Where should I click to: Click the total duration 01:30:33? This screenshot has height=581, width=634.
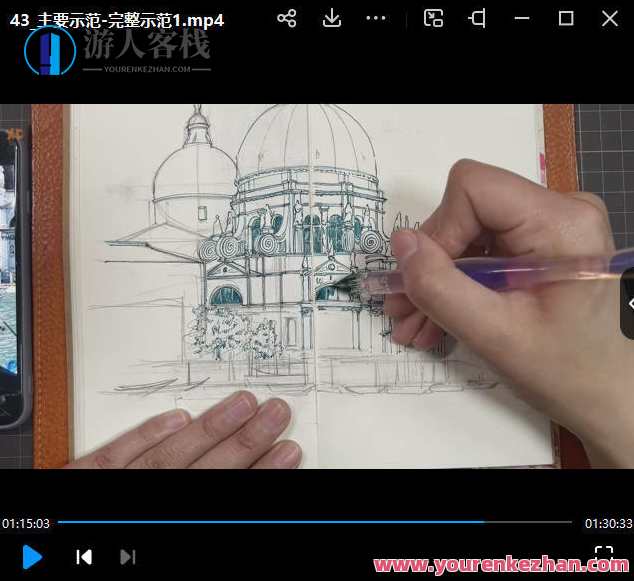[608, 523]
